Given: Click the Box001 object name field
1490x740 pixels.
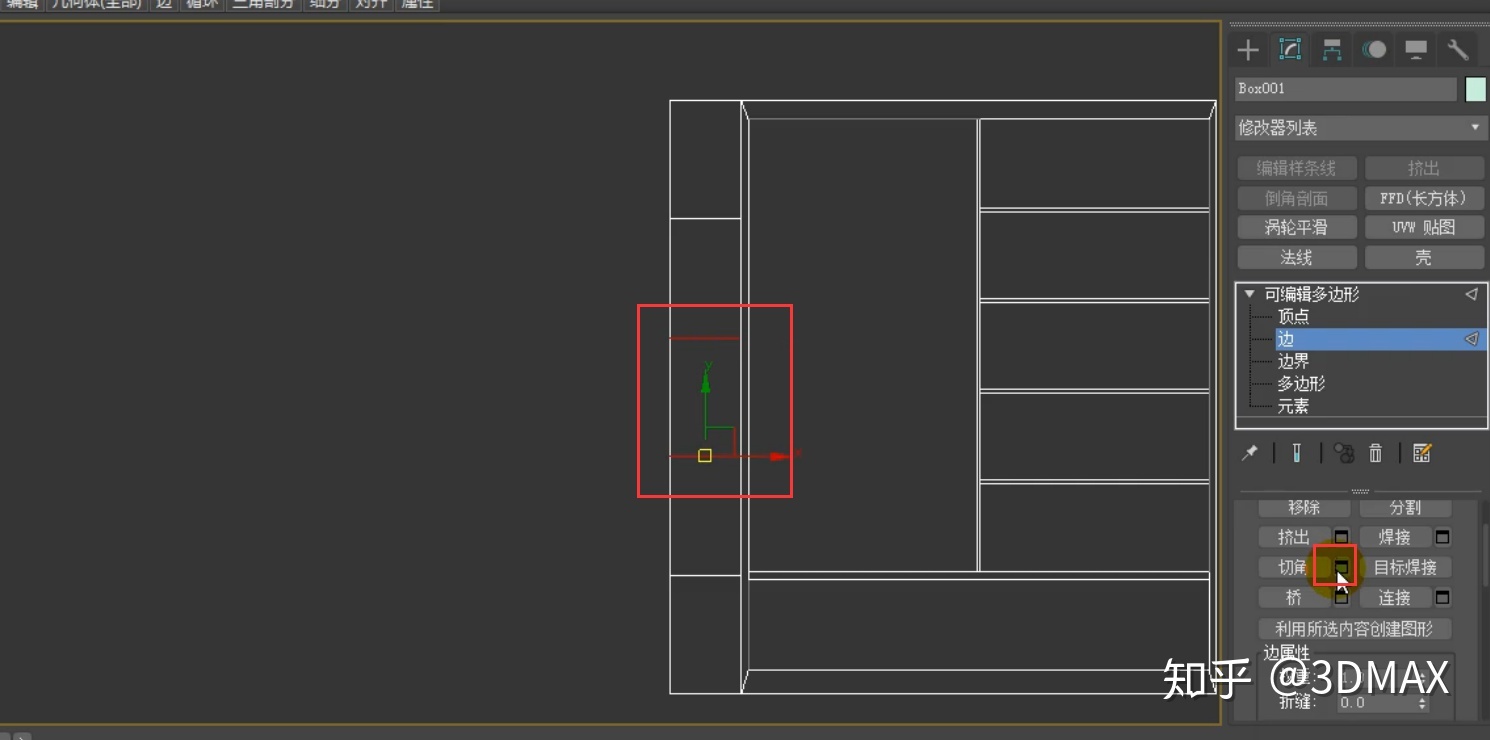Looking at the screenshot, I should (x=1346, y=89).
